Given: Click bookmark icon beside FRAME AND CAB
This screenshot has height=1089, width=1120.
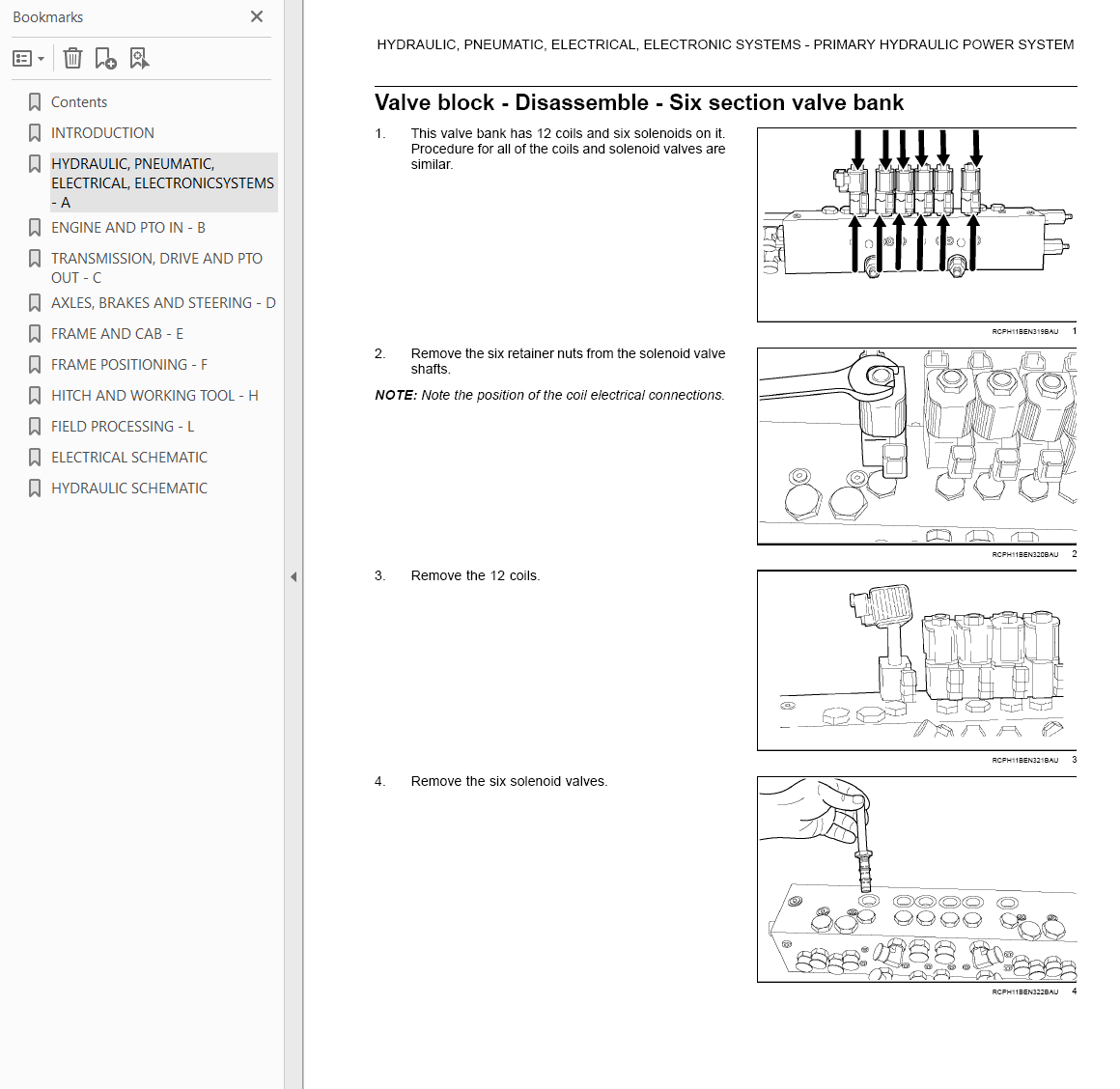Looking at the screenshot, I should [35, 333].
